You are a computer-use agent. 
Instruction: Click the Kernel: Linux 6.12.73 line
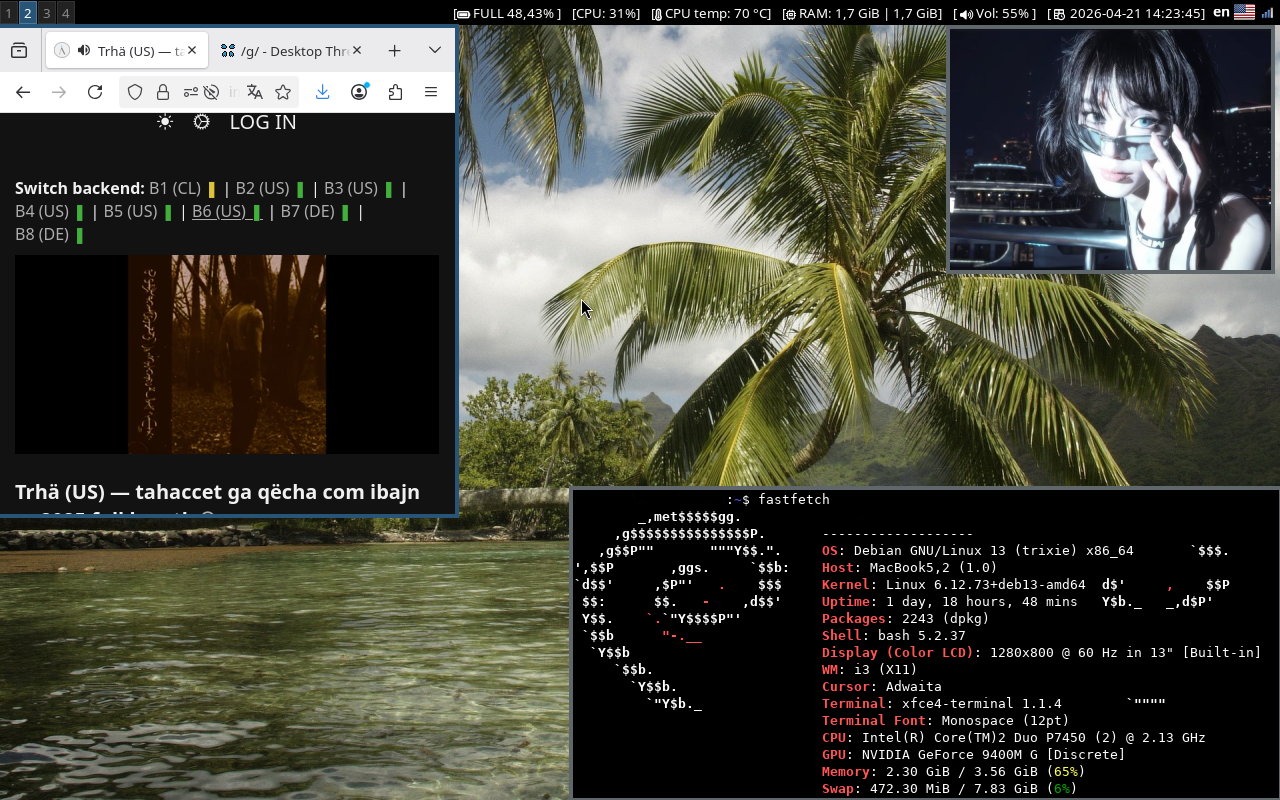pos(954,585)
